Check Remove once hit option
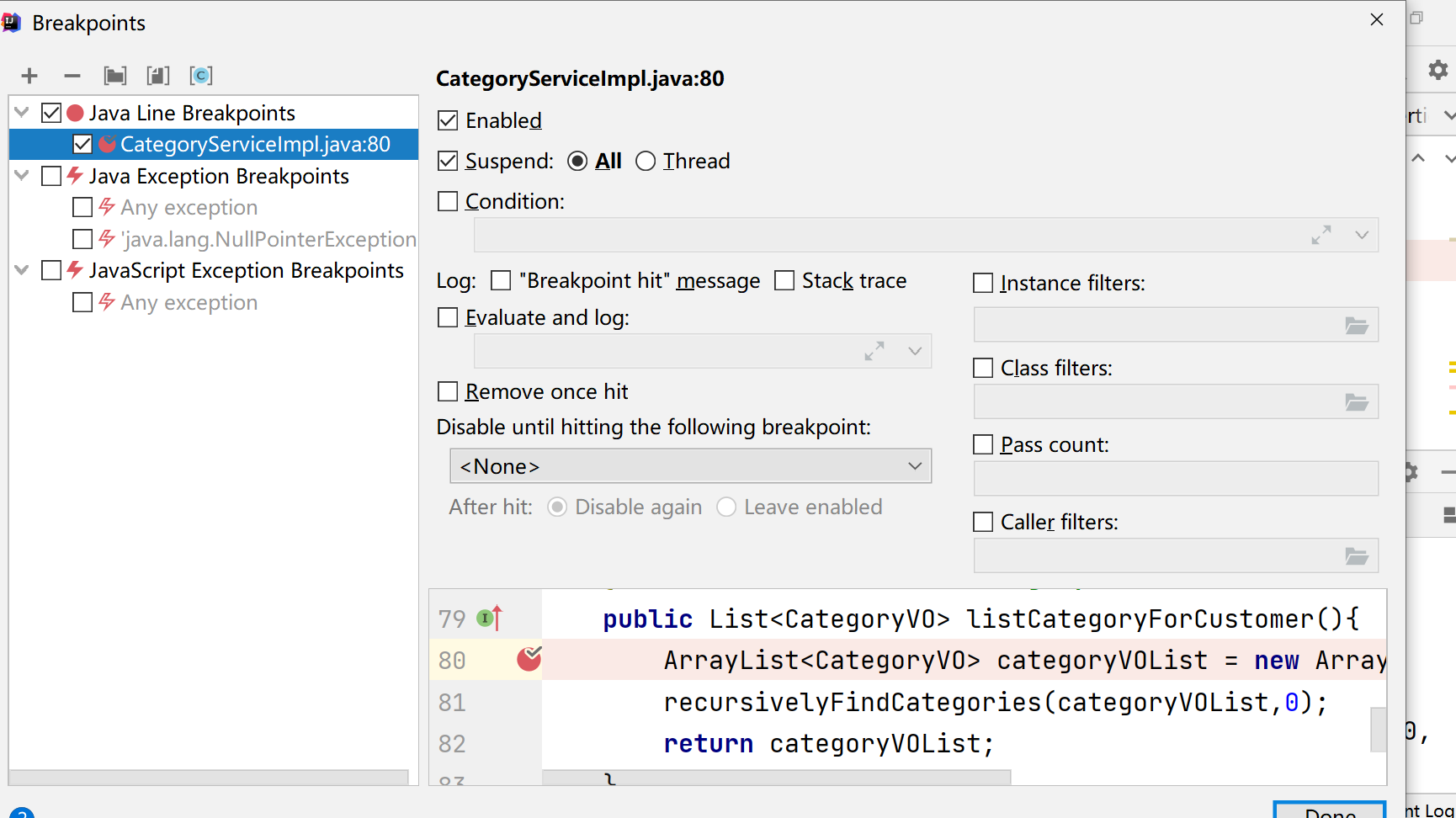1456x818 pixels. 448,391
